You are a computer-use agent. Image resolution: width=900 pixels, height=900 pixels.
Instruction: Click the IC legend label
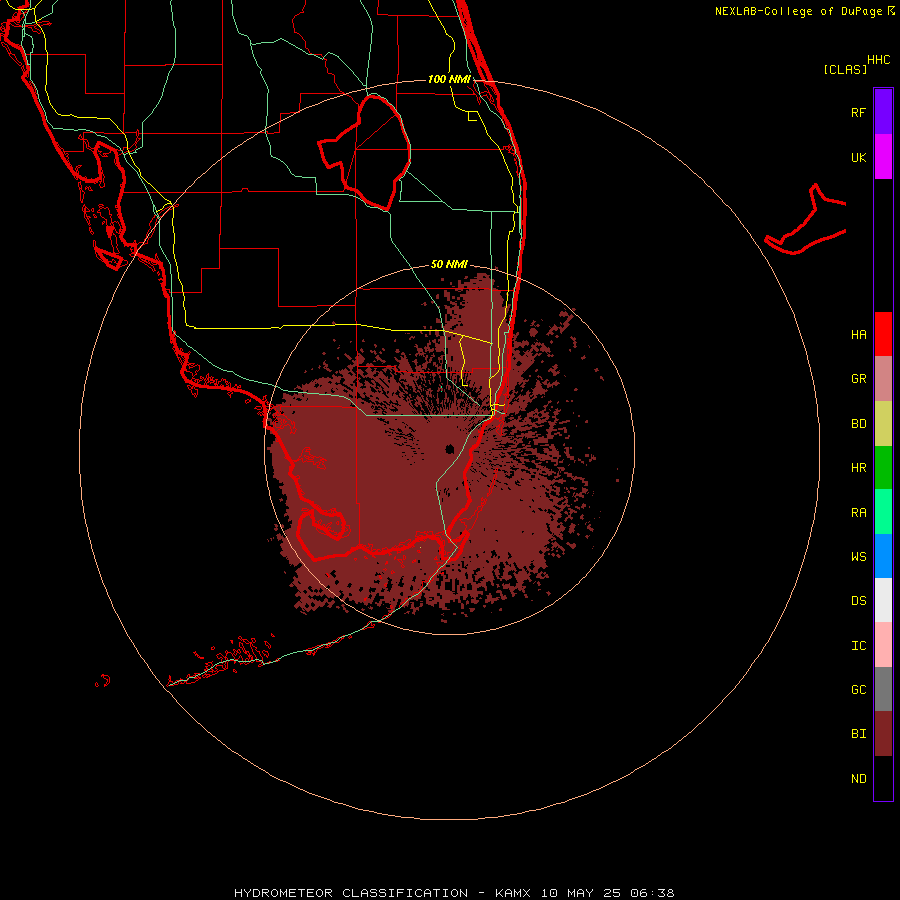click(858, 645)
